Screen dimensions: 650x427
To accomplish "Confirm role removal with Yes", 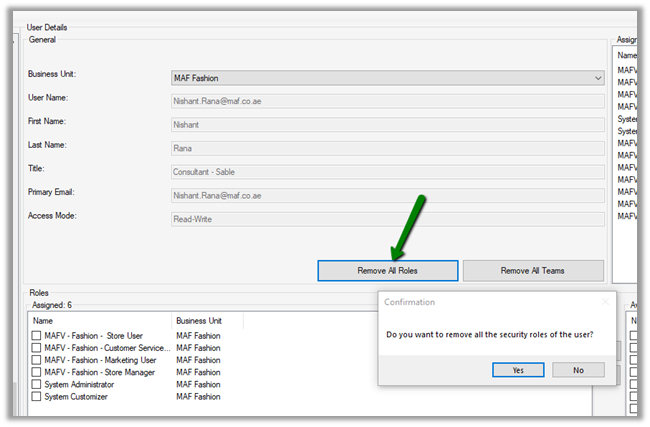I will 518,369.
